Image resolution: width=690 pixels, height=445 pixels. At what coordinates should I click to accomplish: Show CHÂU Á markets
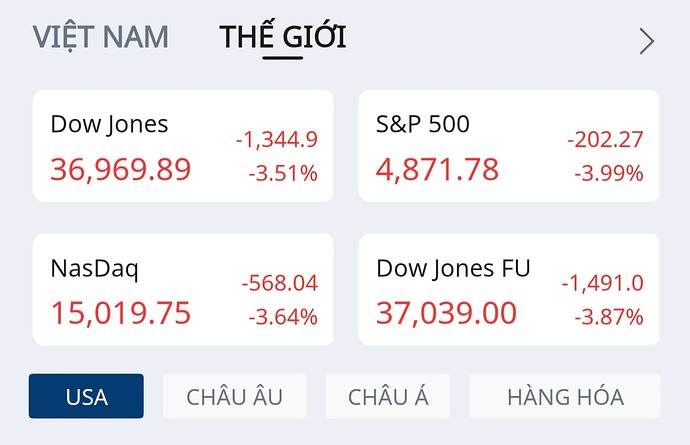click(388, 396)
